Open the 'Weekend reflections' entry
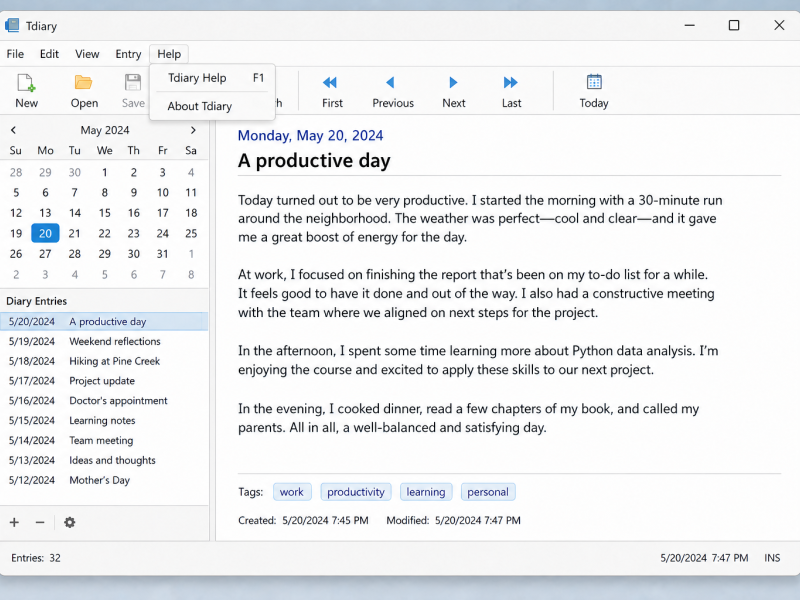The width and height of the screenshot is (800, 600). [104, 341]
